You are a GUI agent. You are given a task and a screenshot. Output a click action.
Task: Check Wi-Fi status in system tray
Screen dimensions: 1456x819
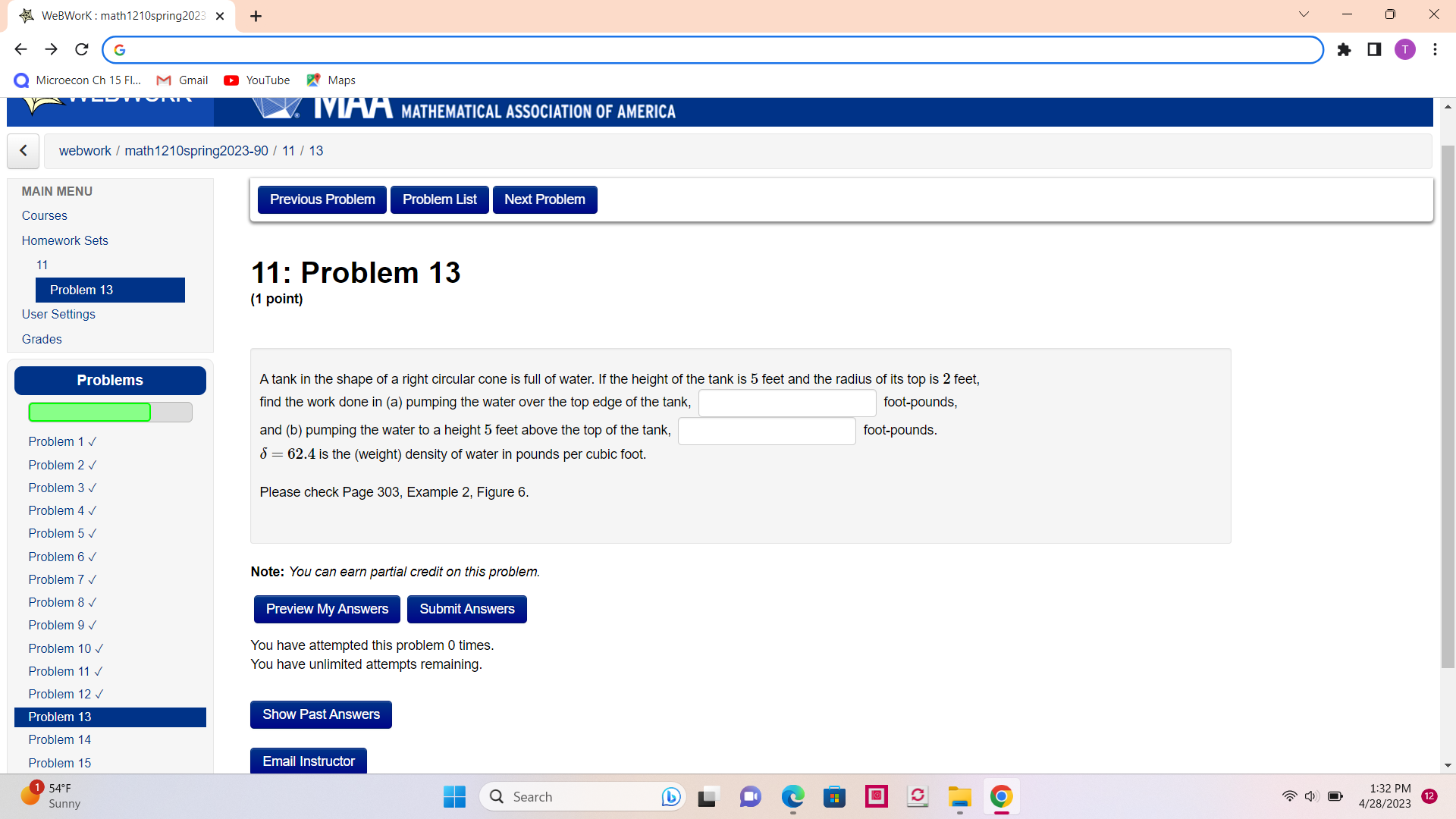(x=1291, y=796)
